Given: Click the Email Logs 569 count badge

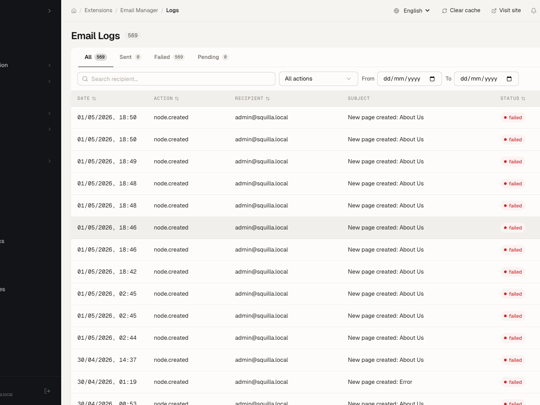Looking at the screenshot, I should point(133,35).
